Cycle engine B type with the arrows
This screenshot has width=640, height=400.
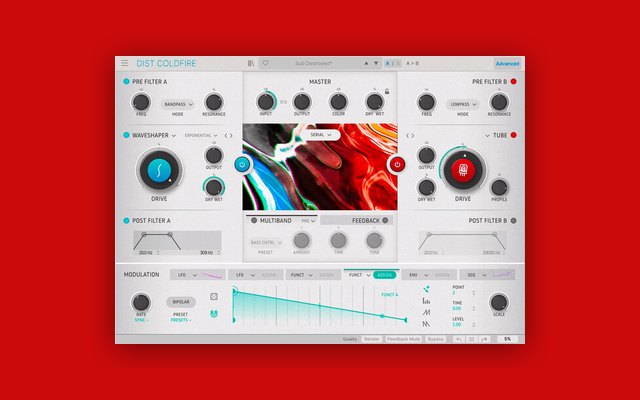[x=410, y=136]
